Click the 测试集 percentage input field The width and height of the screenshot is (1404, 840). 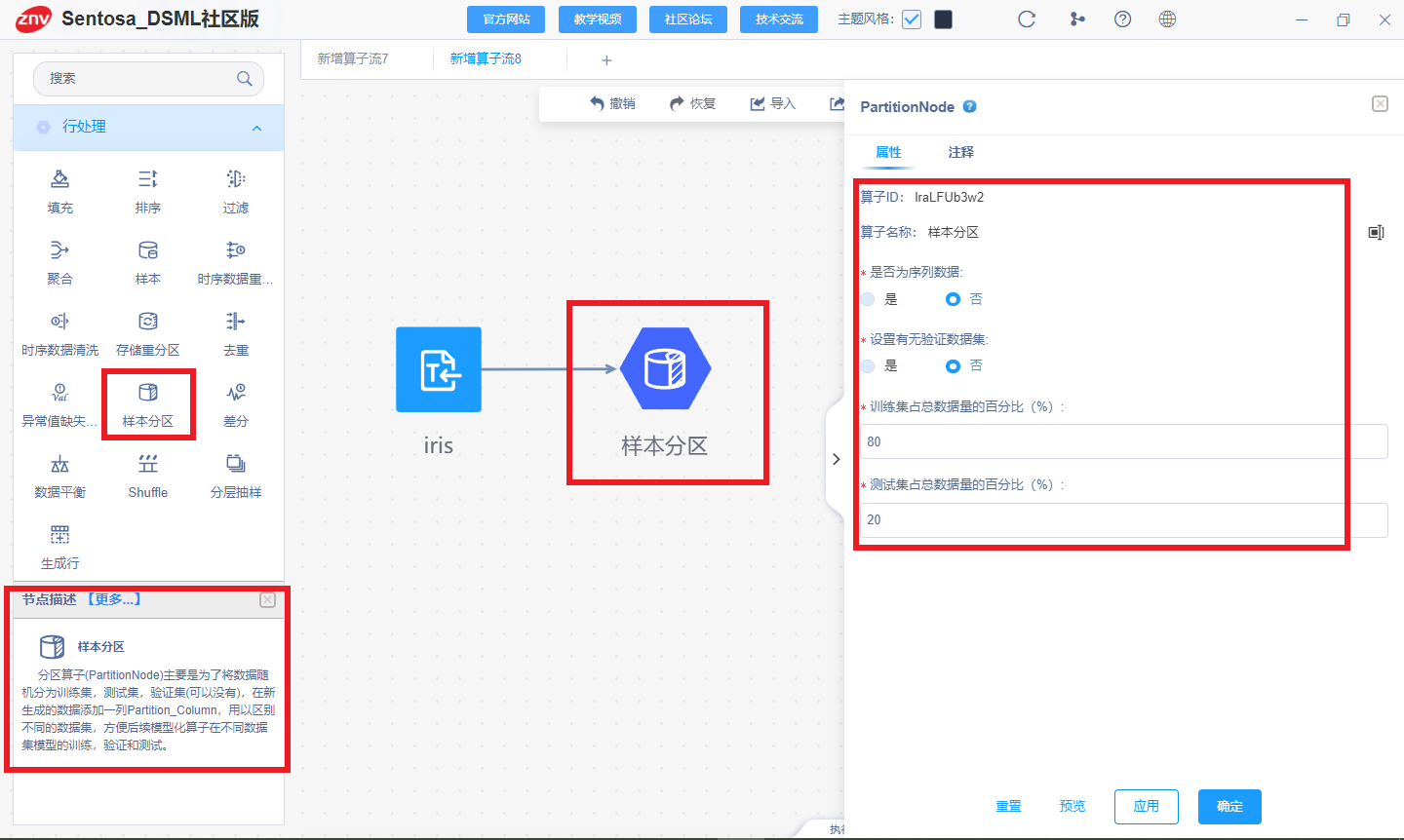click(x=1123, y=520)
